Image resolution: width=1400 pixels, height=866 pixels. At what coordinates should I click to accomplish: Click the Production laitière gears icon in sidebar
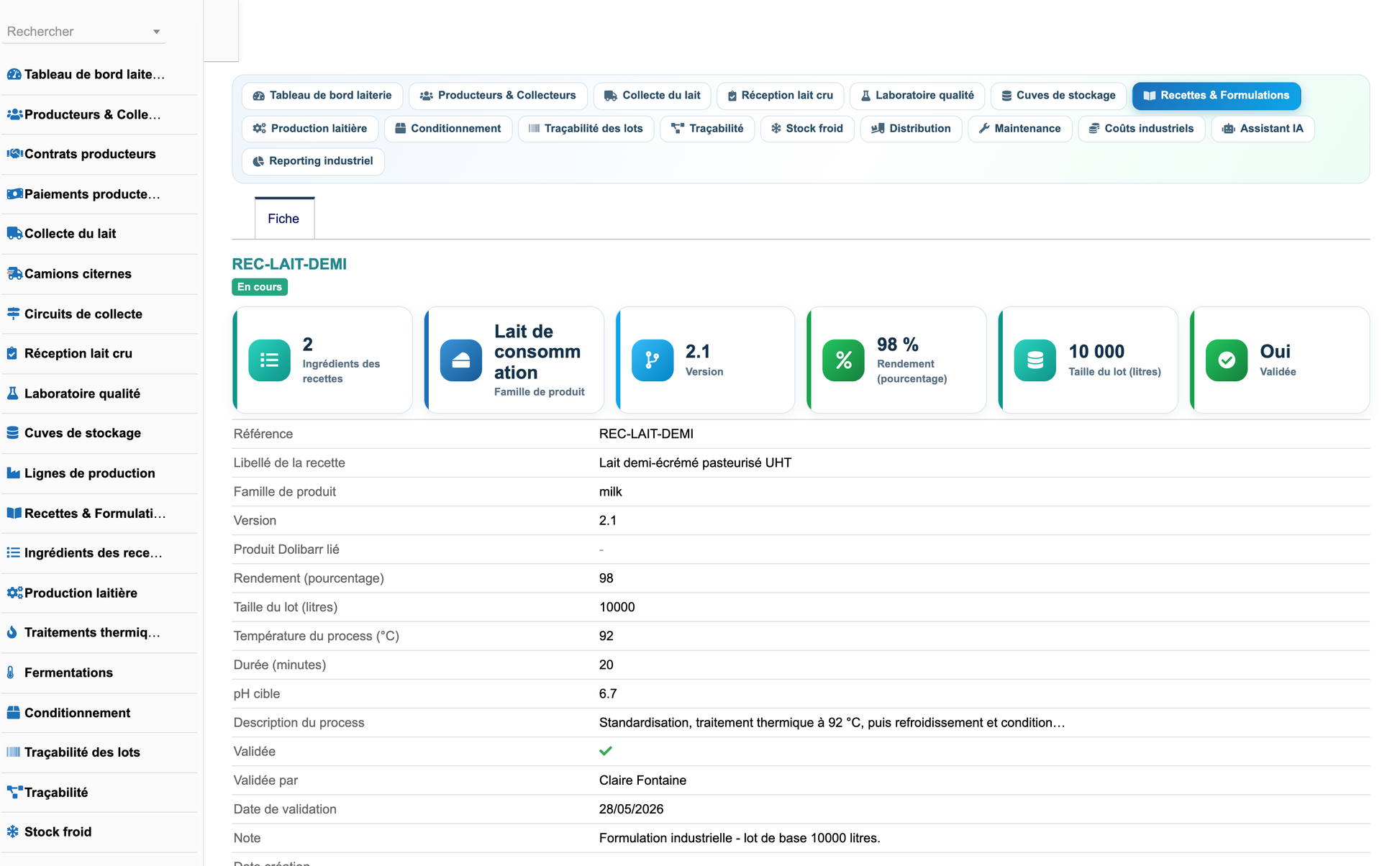click(x=14, y=593)
